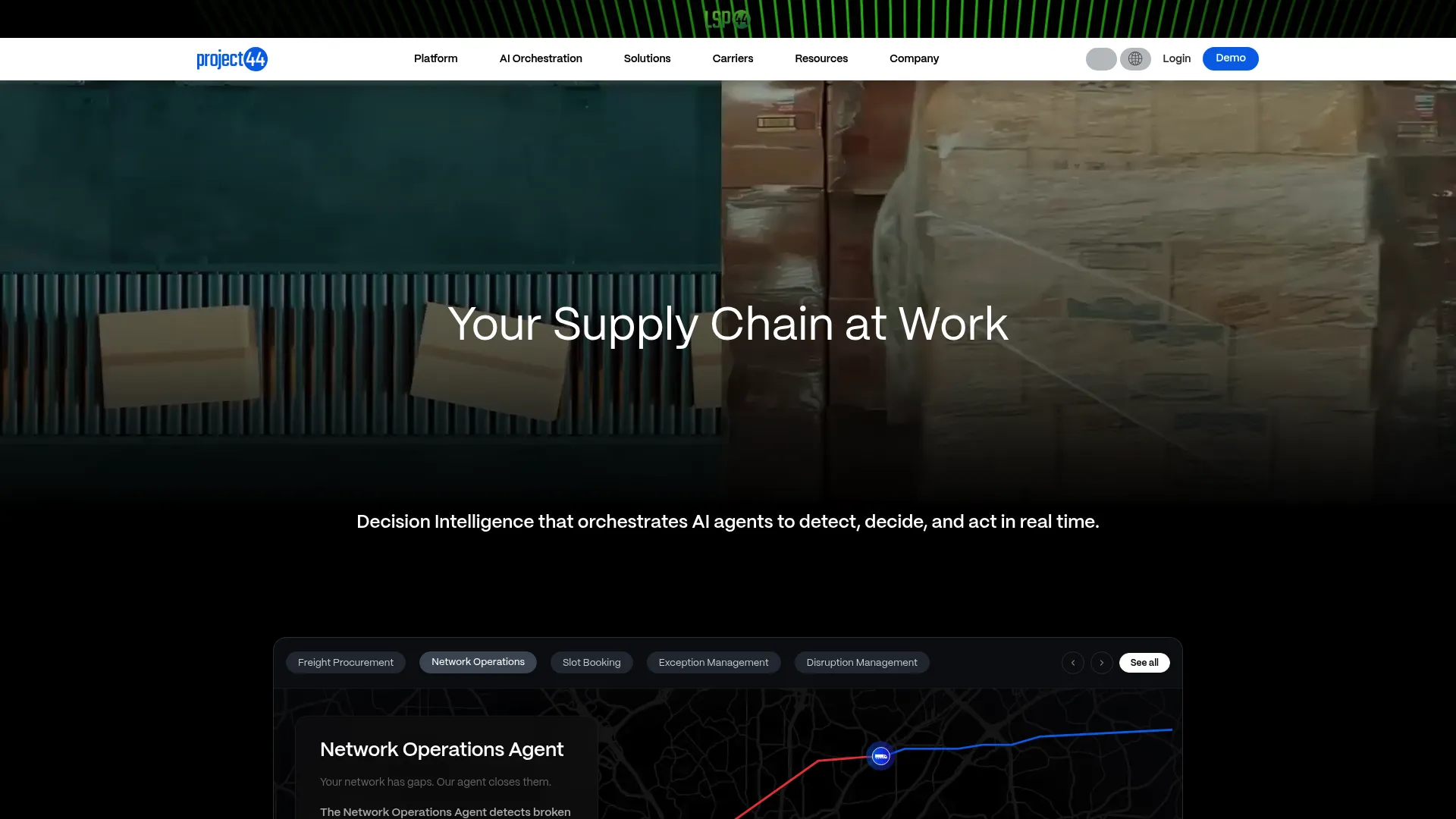Open the AI Orchestration menu

pyautogui.click(x=541, y=58)
